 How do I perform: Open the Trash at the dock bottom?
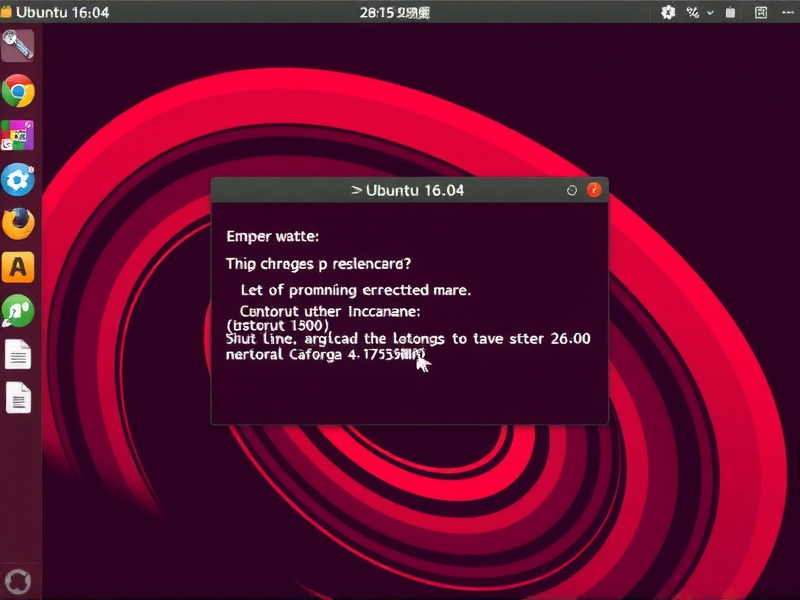pyautogui.click(x=18, y=580)
